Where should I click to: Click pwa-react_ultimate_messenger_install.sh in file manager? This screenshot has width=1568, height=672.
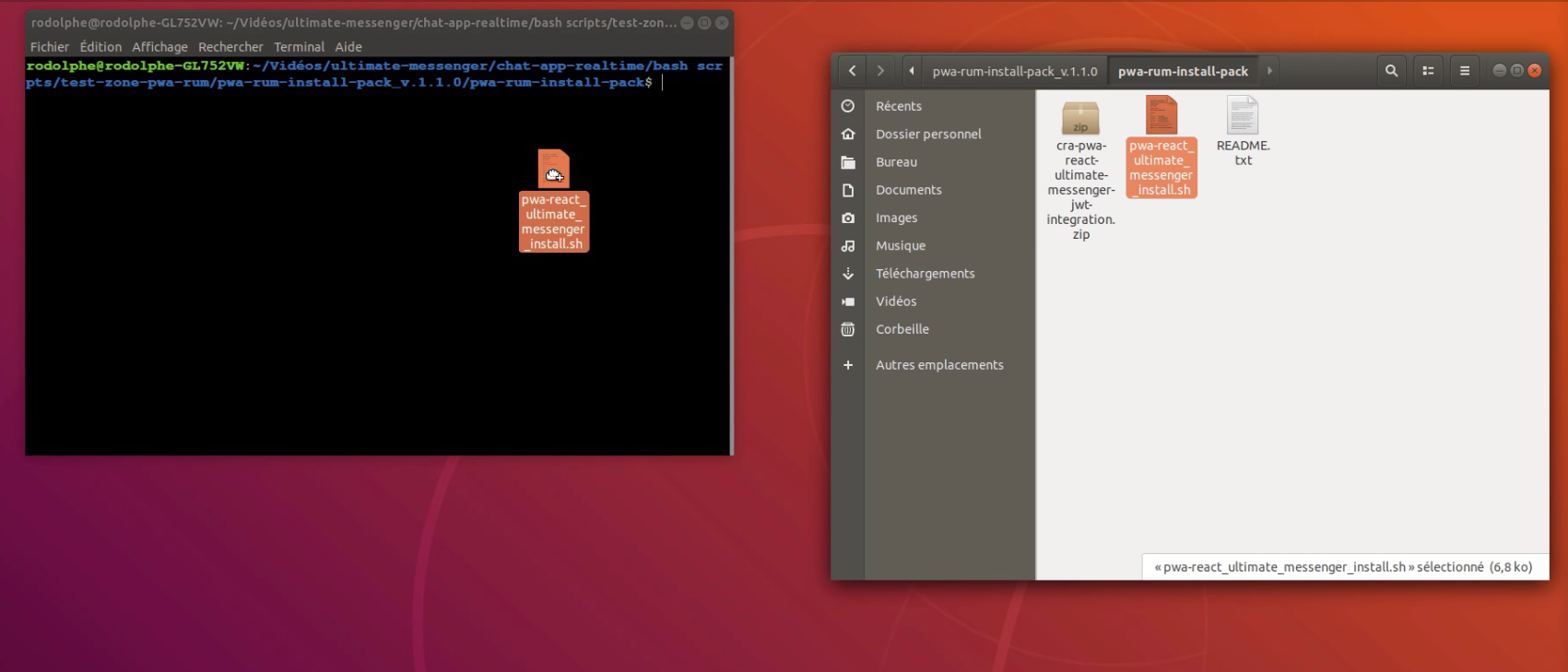pos(1161,117)
